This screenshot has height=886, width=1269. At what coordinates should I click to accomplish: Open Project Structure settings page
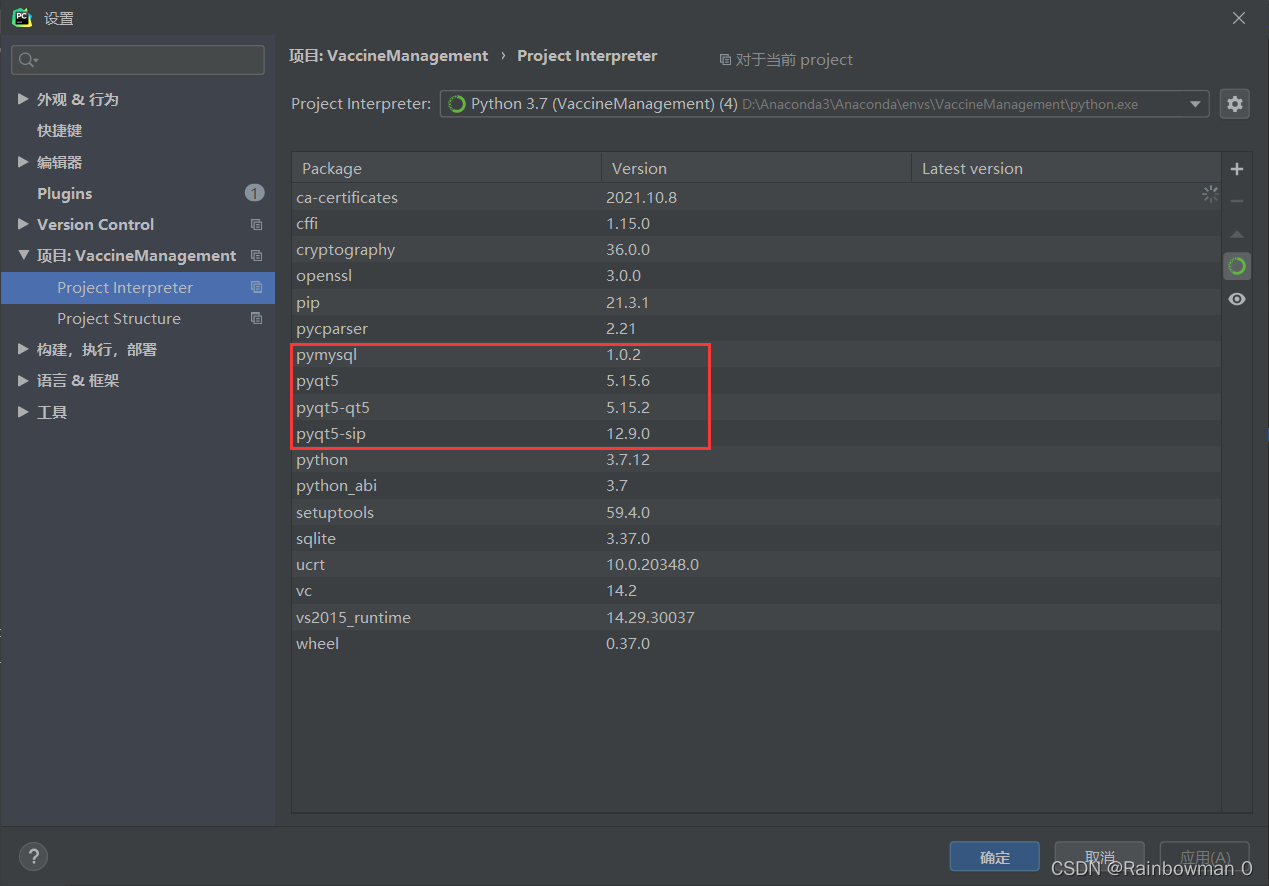(x=119, y=319)
